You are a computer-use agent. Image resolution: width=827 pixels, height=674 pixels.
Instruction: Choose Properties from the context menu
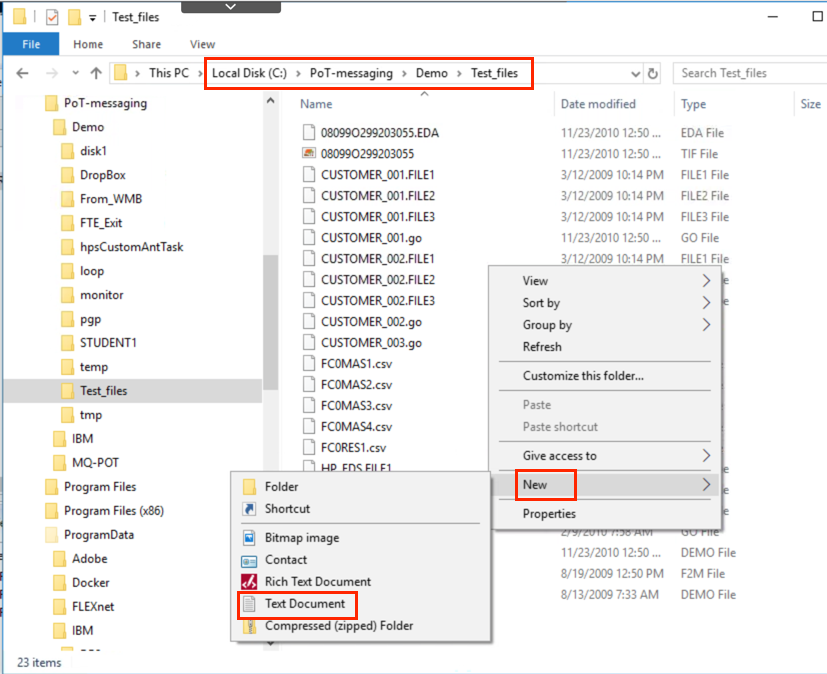605,514
